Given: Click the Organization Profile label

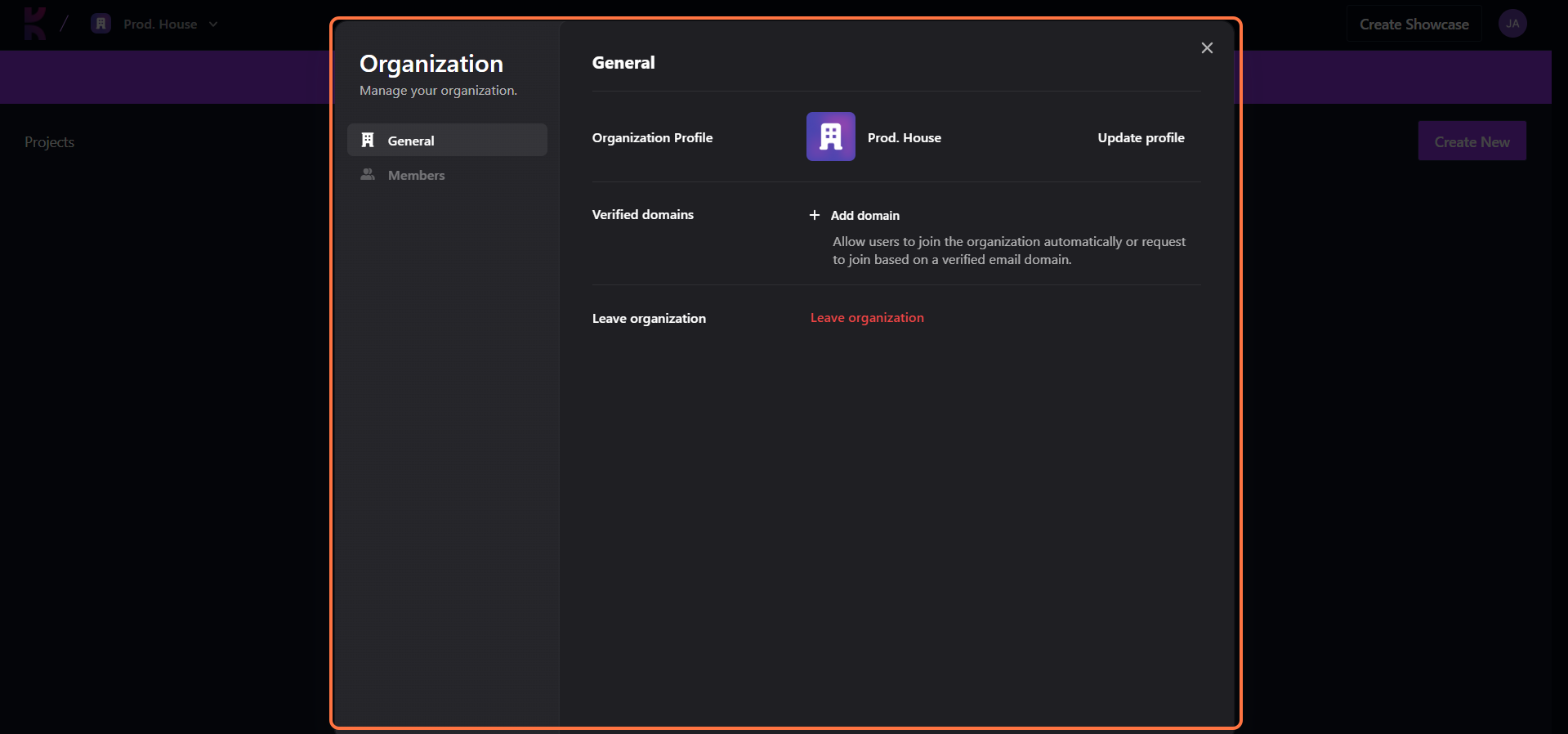Looking at the screenshot, I should pyautogui.click(x=652, y=137).
